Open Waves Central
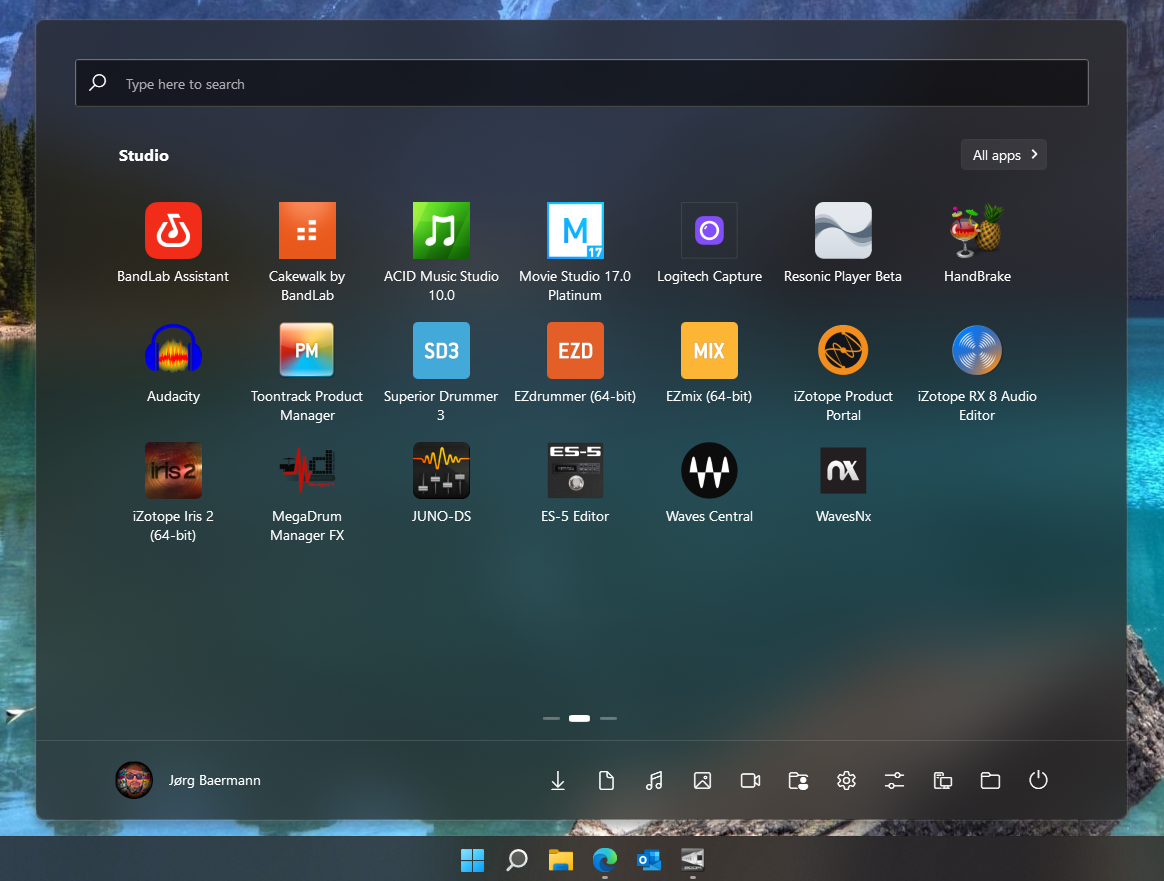1164x881 pixels. (709, 471)
